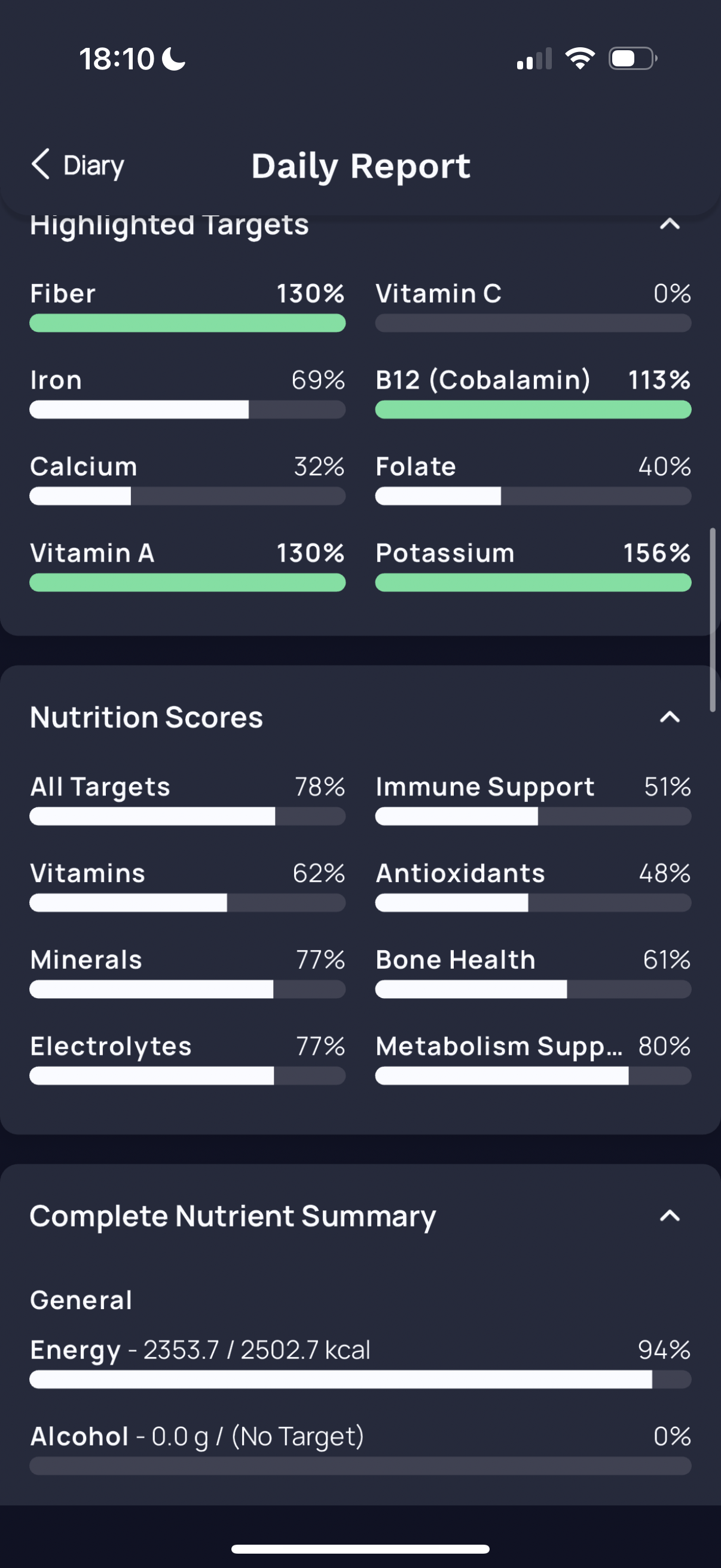Image resolution: width=721 pixels, height=1568 pixels.
Task: Open the Immune Support score
Action: click(533, 799)
